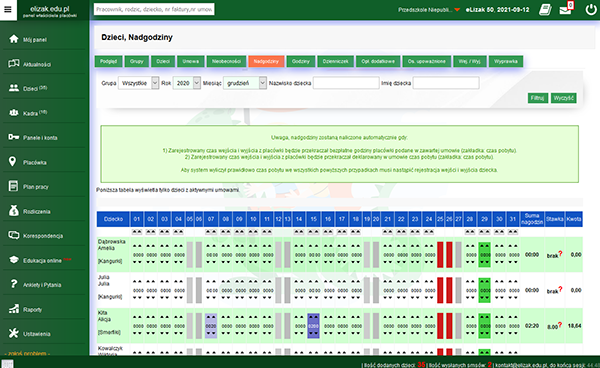Click the Panele i konta key icon
Screen dimensions: 600x368
coord(13,137)
